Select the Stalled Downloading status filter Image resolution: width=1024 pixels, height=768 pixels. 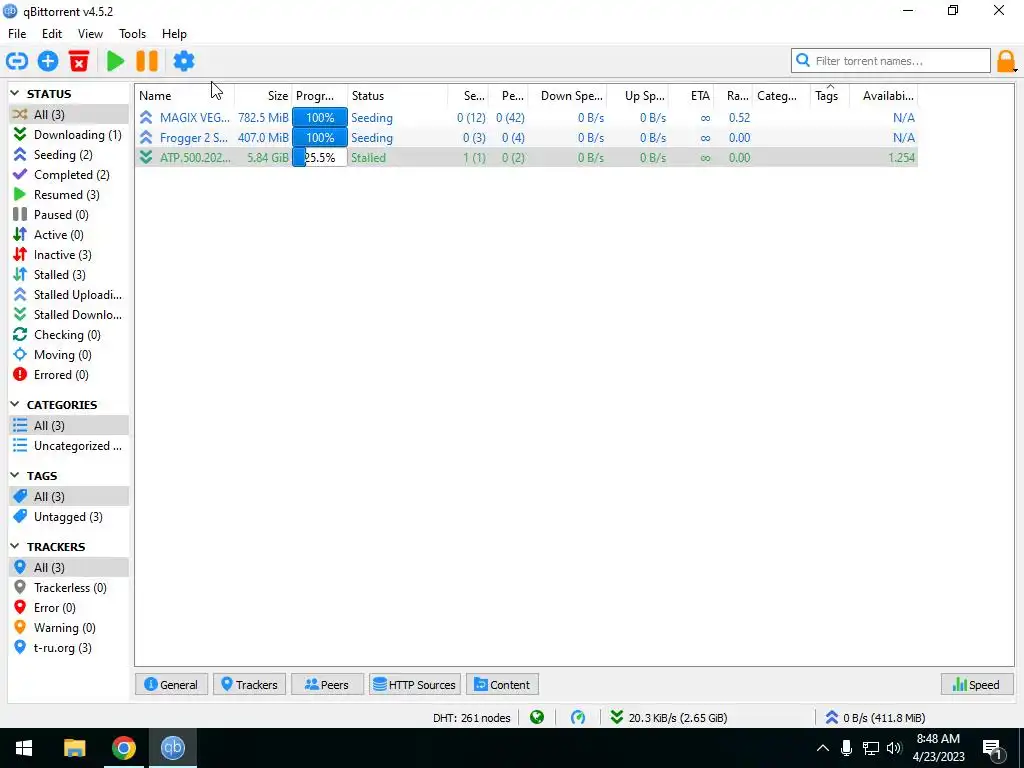(x=69, y=315)
